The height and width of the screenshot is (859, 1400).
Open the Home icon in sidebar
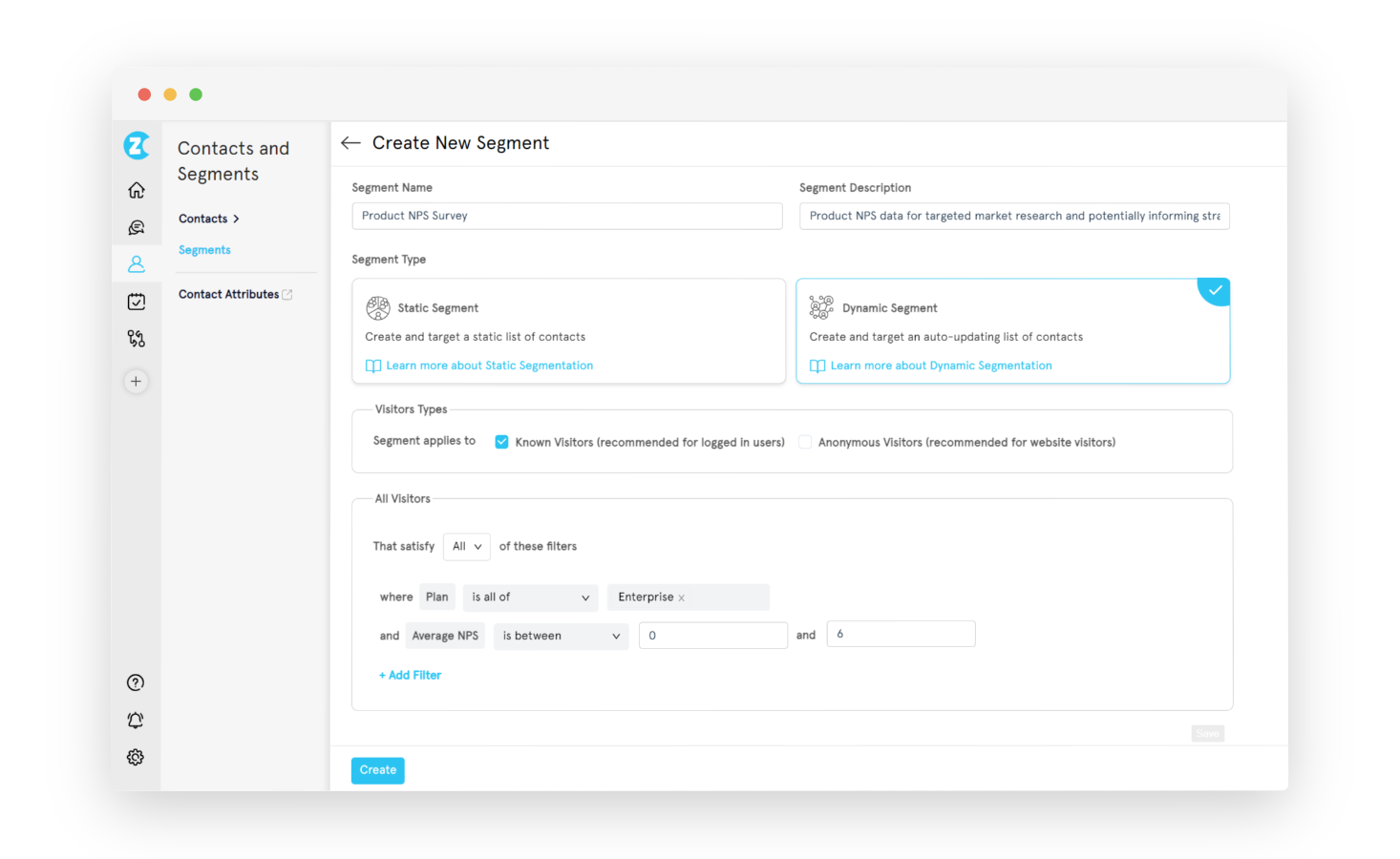(x=137, y=190)
